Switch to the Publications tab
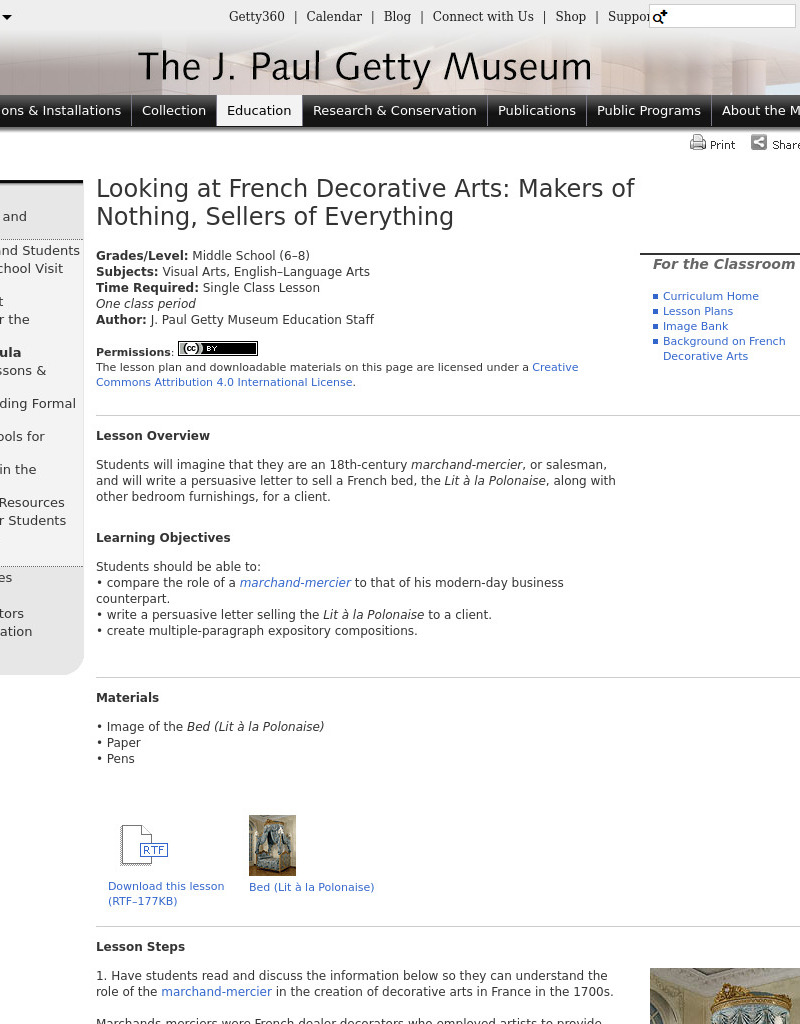The width and height of the screenshot is (800, 1024). tap(537, 110)
